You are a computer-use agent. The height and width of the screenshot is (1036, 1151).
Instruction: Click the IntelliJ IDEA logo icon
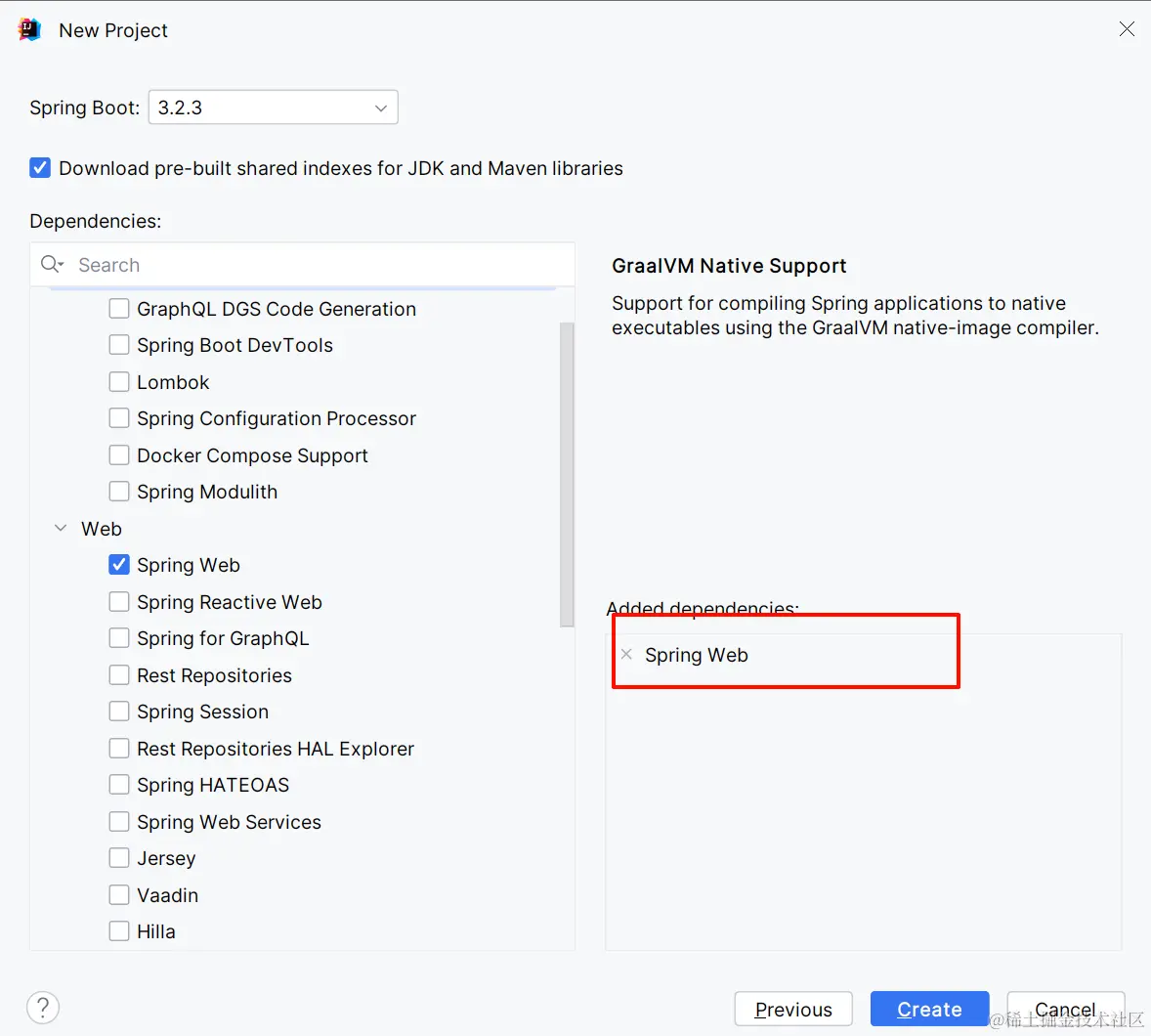[29, 29]
